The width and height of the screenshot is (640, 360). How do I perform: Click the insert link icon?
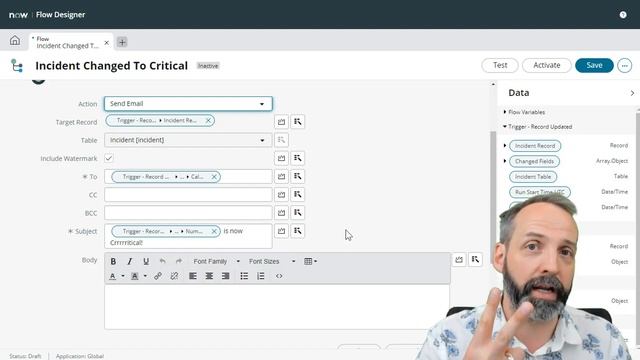(x=158, y=276)
